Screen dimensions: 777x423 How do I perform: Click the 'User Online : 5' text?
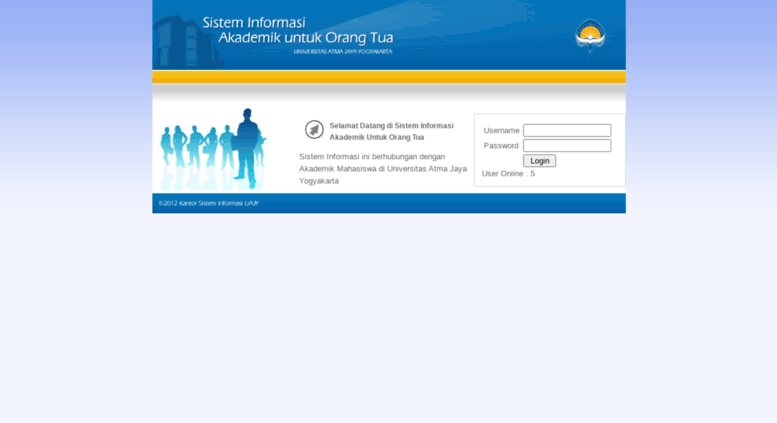click(x=508, y=174)
